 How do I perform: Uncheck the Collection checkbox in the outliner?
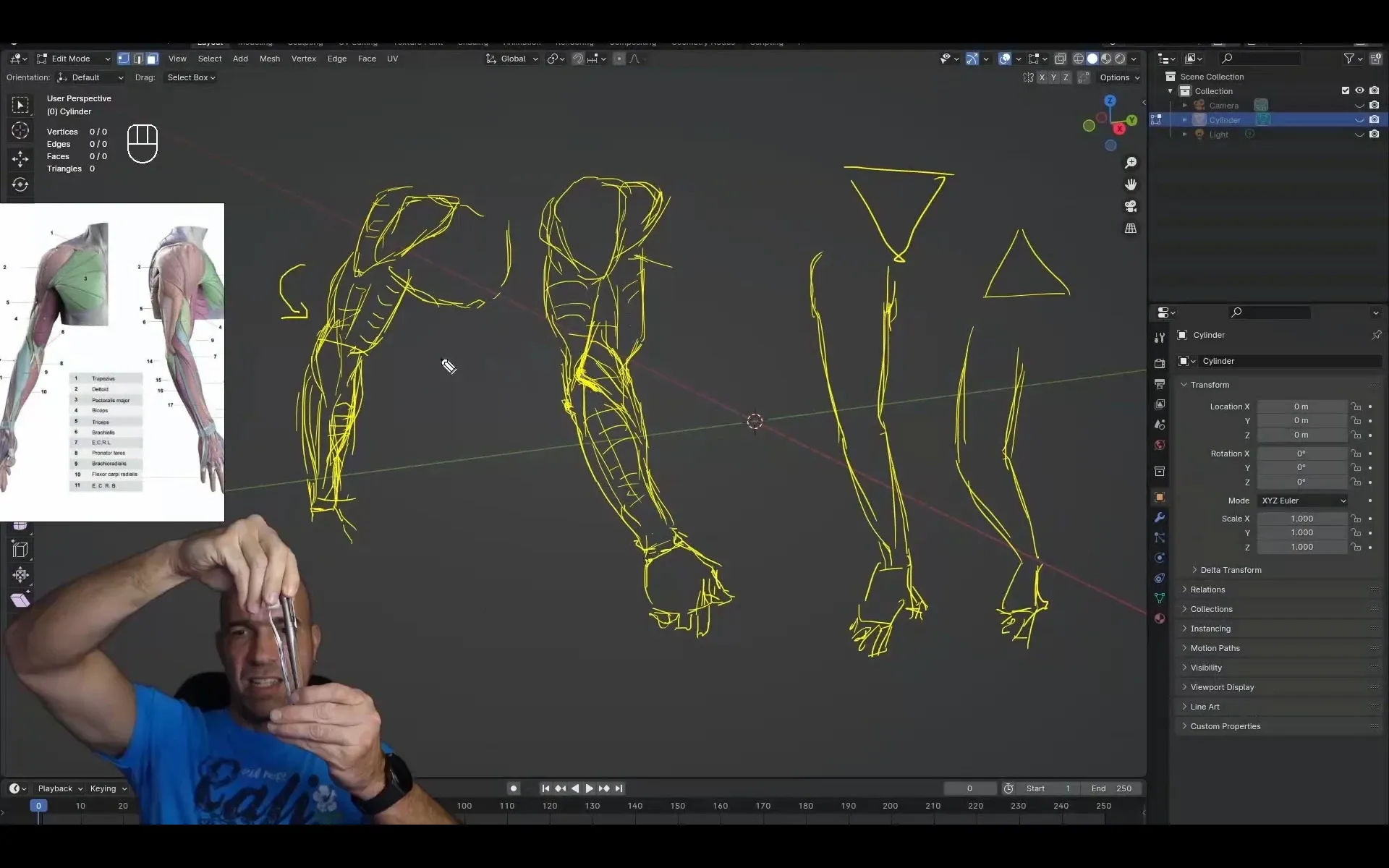1346,90
